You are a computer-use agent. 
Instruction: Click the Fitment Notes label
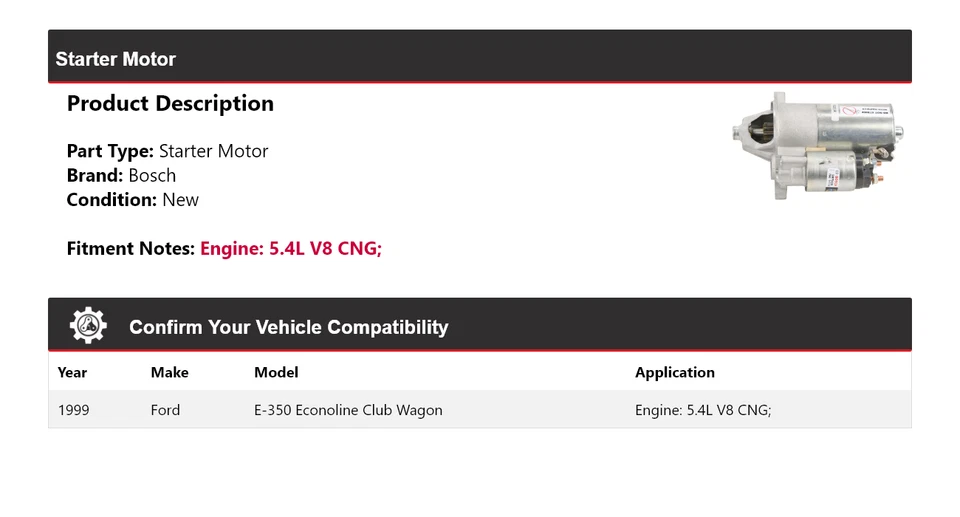point(130,249)
